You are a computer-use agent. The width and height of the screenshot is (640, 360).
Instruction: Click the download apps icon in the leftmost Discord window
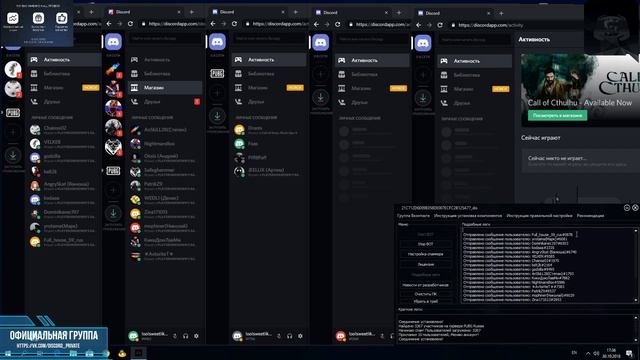click(13, 155)
